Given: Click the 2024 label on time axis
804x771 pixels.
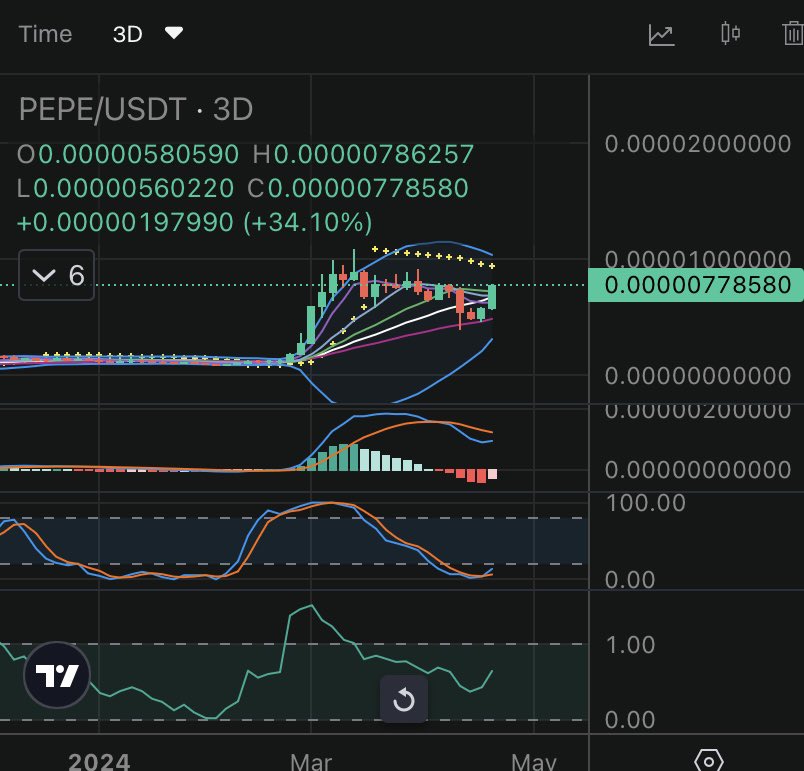Looking at the screenshot, I should [99, 762].
